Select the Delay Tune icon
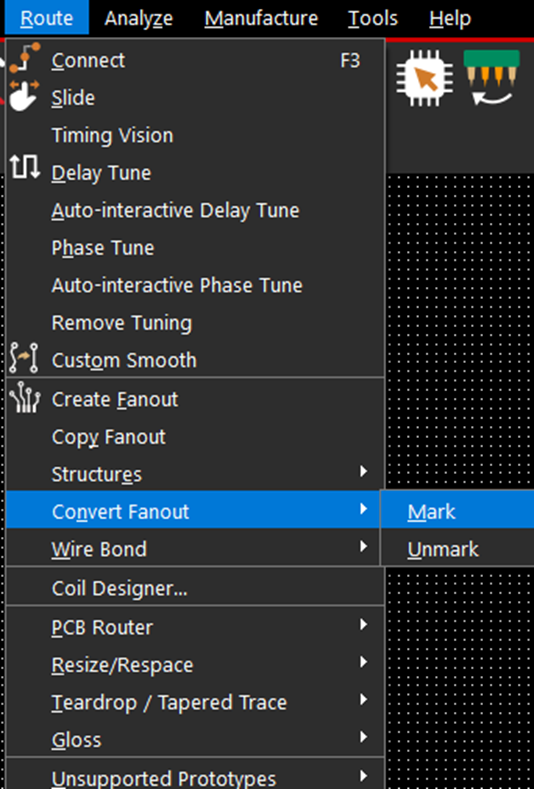The image size is (534, 789). pyautogui.click(x=25, y=167)
